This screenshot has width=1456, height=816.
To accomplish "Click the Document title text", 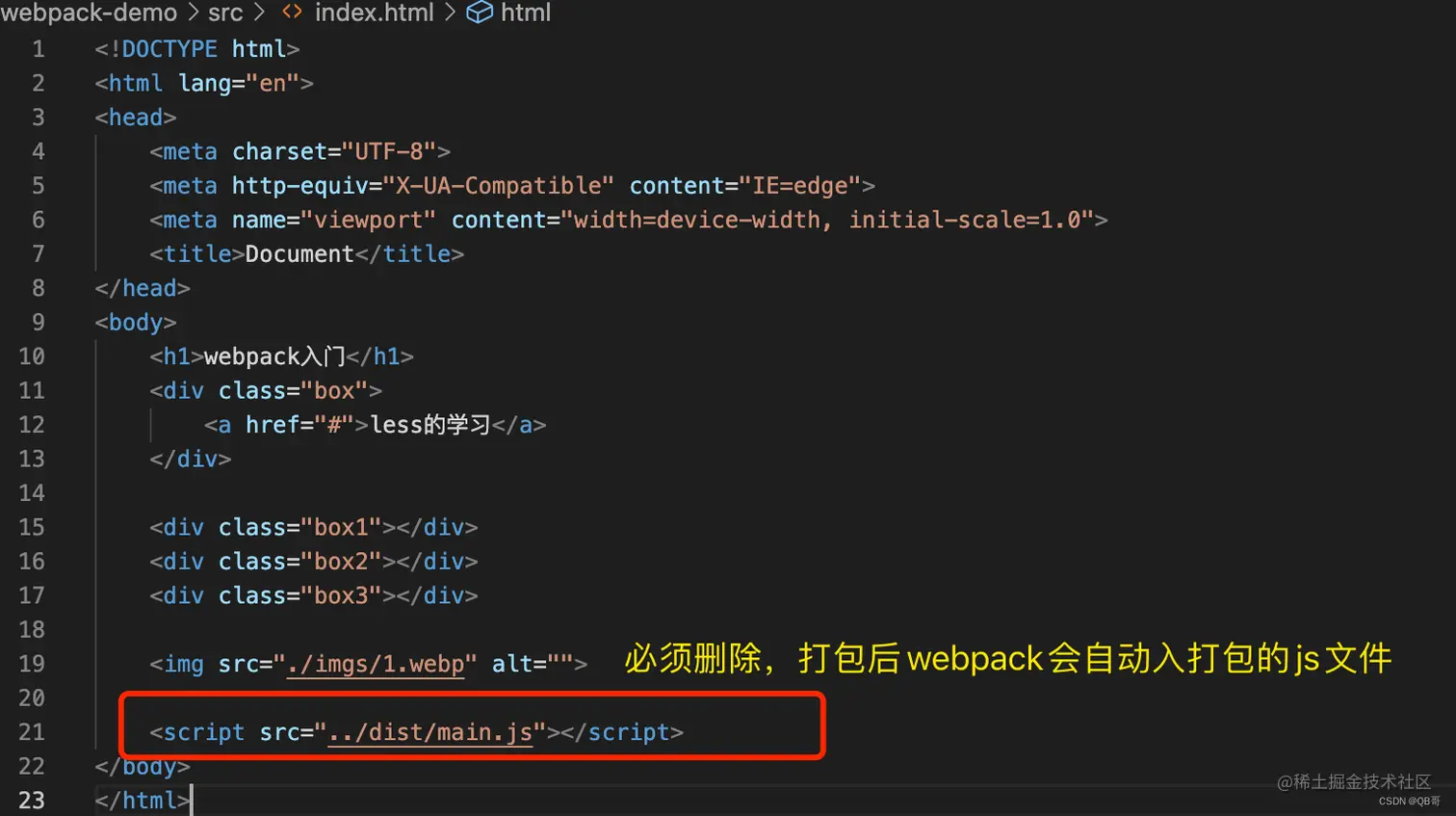I will tap(299, 254).
